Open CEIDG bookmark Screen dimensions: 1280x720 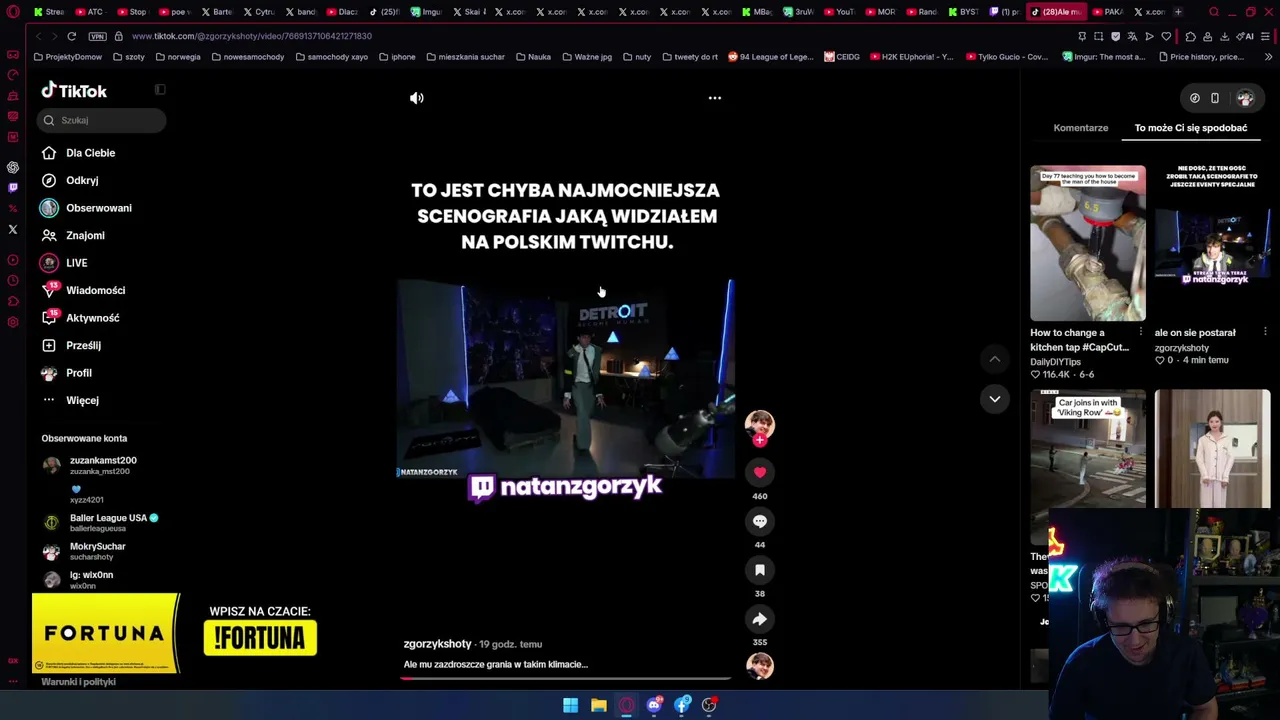pyautogui.click(x=842, y=57)
